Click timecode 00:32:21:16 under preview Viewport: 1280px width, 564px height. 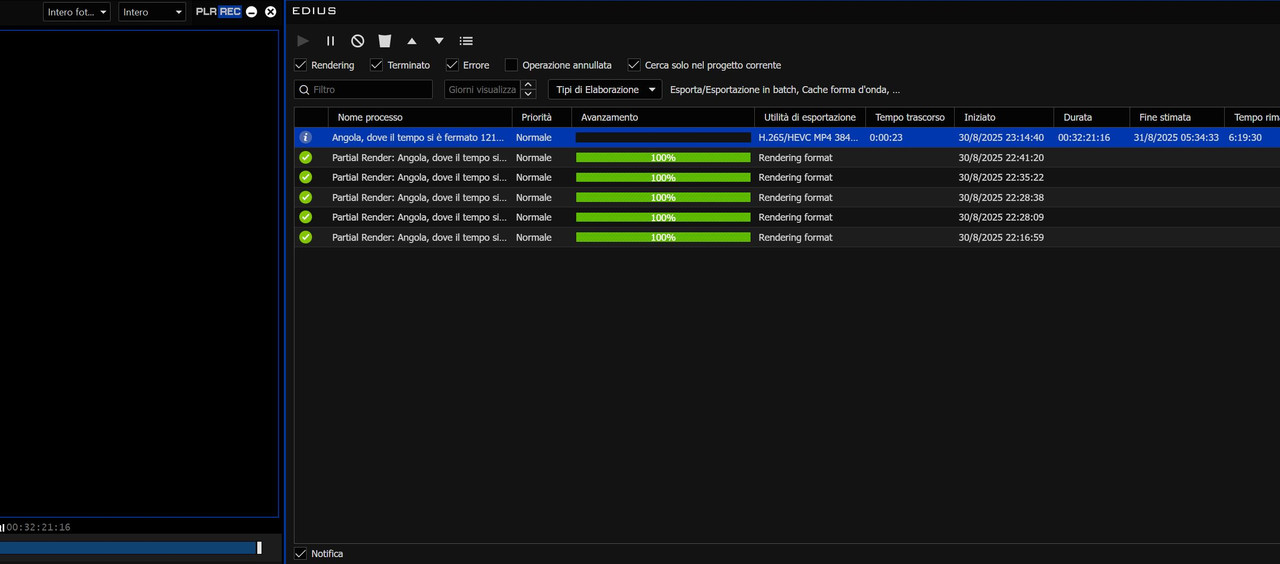38,527
